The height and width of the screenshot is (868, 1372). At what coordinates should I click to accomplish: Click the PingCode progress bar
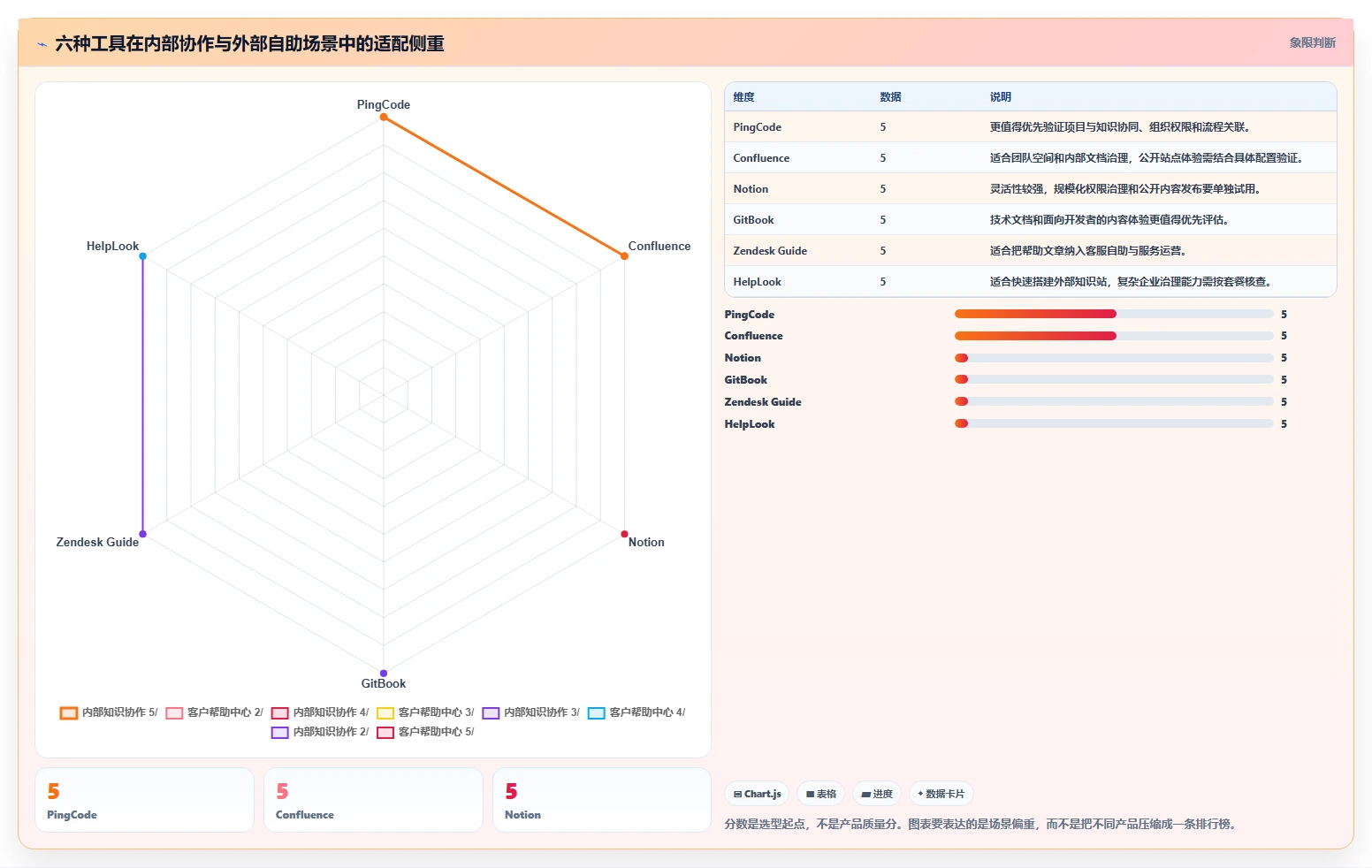pyautogui.click(x=1114, y=314)
